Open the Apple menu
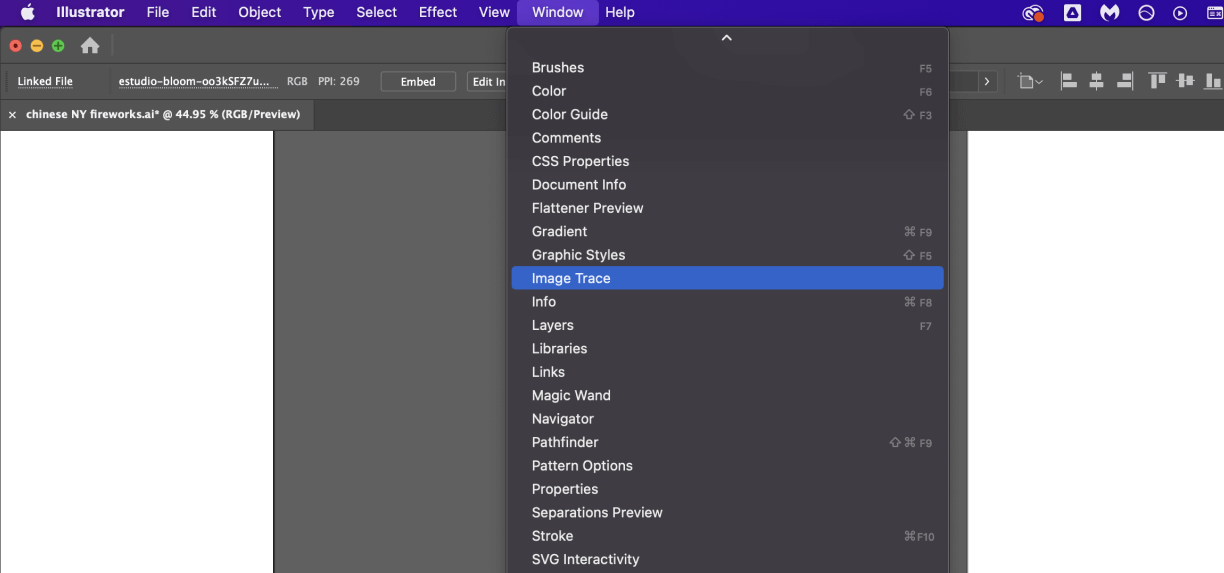 pyautogui.click(x=27, y=13)
